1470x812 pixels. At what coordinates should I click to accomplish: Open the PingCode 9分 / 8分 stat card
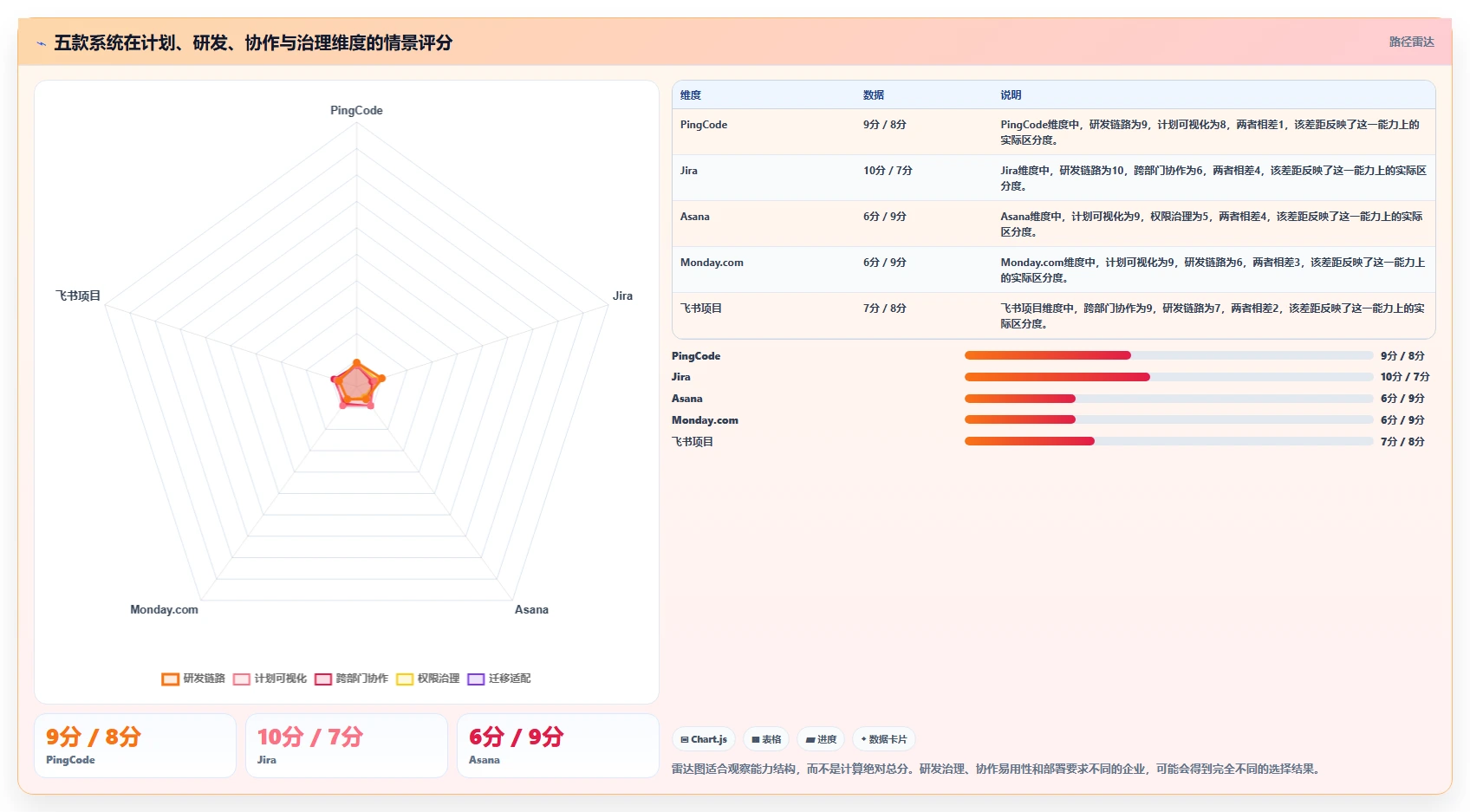(x=135, y=745)
